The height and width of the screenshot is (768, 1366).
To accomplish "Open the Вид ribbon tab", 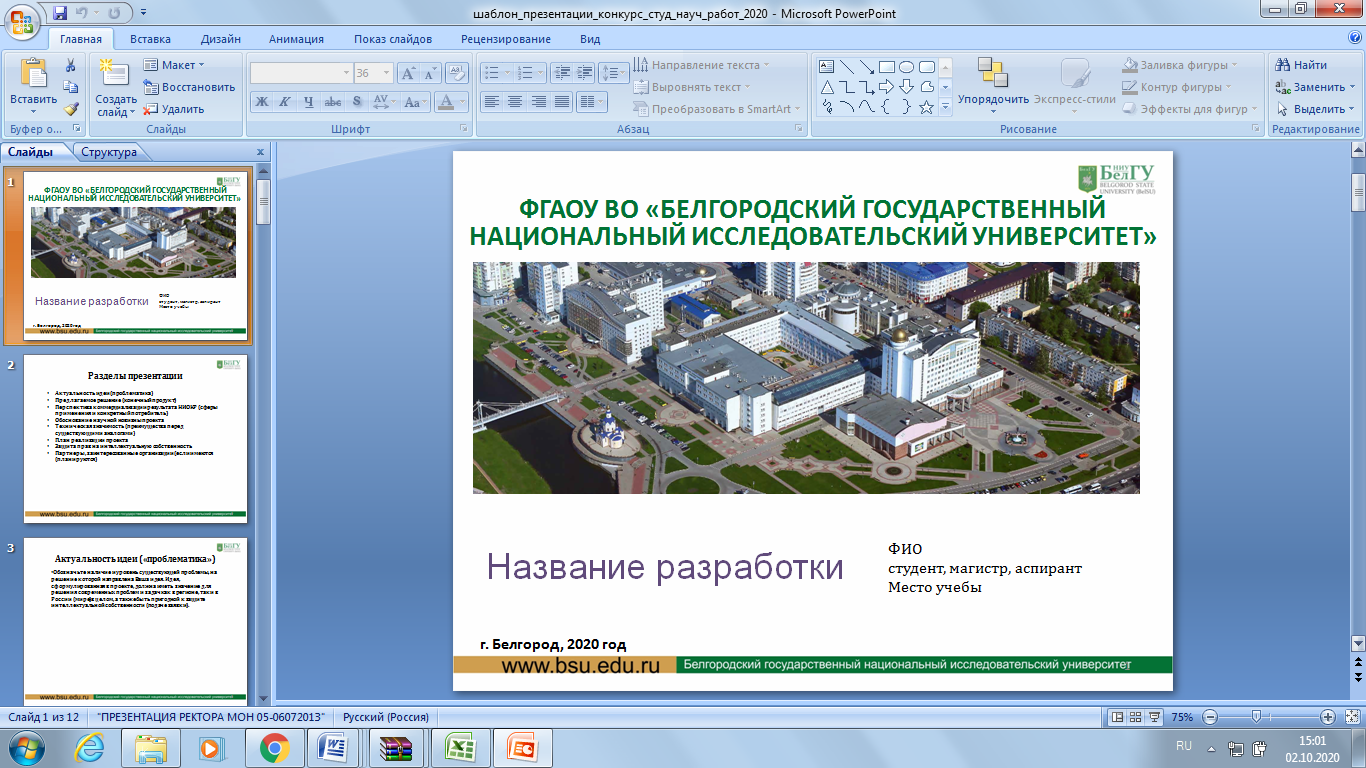I will (x=590, y=39).
